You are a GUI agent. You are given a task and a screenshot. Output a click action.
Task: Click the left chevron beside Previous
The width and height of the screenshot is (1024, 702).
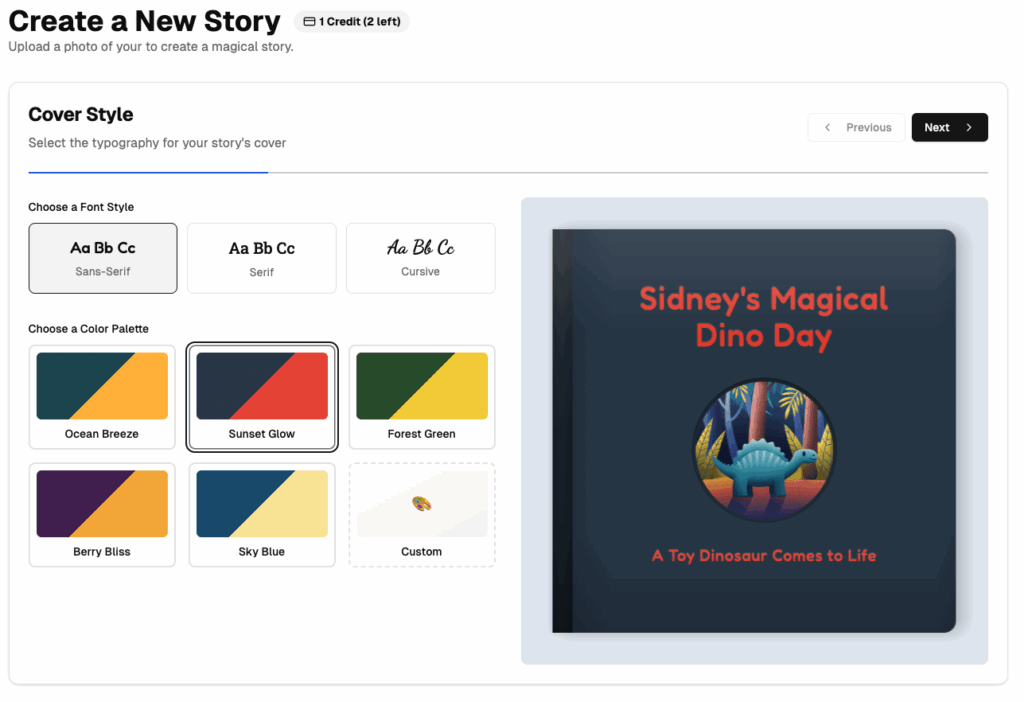point(827,127)
